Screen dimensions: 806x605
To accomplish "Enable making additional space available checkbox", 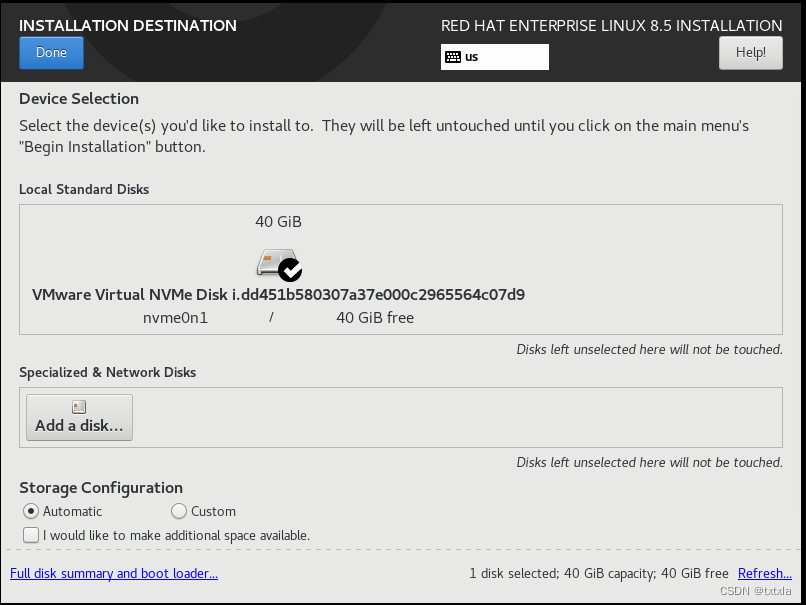I will 31,535.
